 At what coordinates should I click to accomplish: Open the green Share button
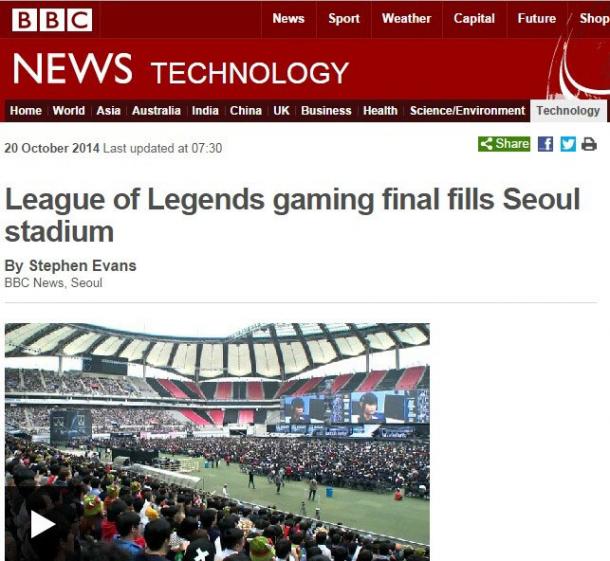(x=504, y=144)
